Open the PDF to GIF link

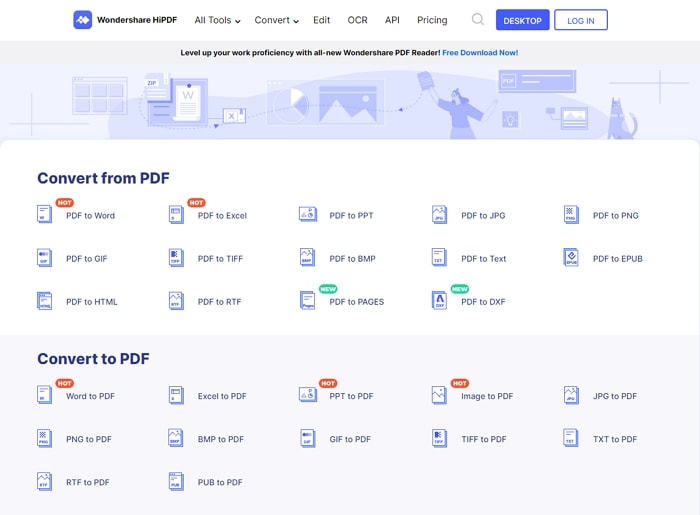(x=87, y=259)
